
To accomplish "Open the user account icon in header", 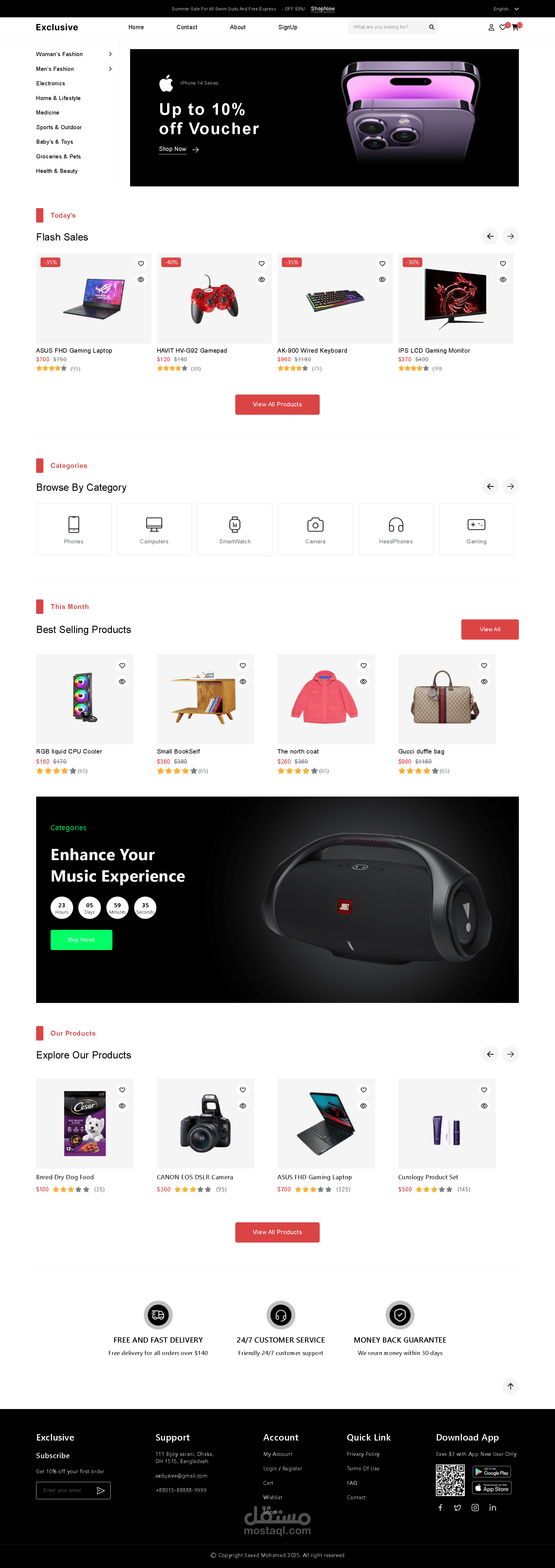I will [x=491, y=27].
